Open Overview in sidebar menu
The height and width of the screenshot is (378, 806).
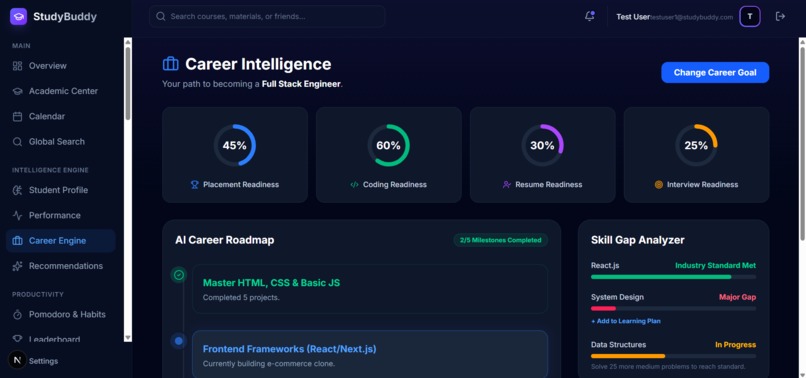[x=61, y=66]
